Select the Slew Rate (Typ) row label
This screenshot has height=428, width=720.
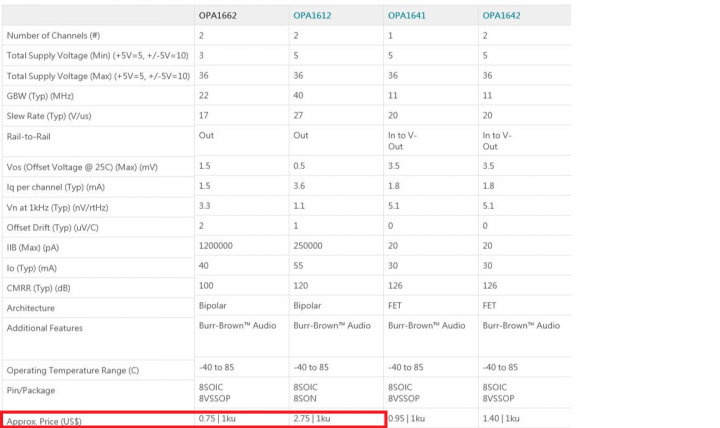pyautogui.click(x=49, y=116)
